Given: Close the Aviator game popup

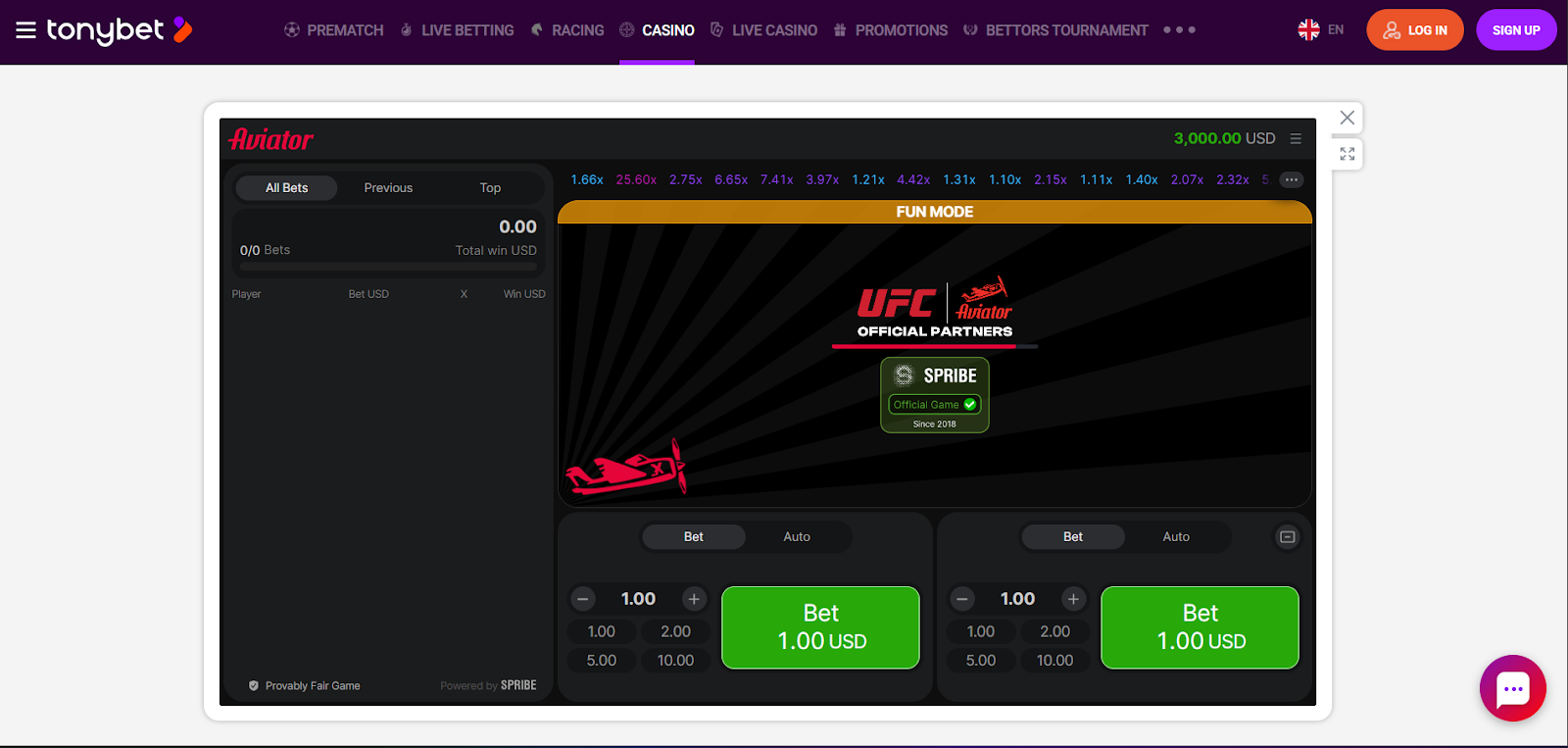Looking at the screenshot, I should pyautogui.click(x=1347, y=118).
